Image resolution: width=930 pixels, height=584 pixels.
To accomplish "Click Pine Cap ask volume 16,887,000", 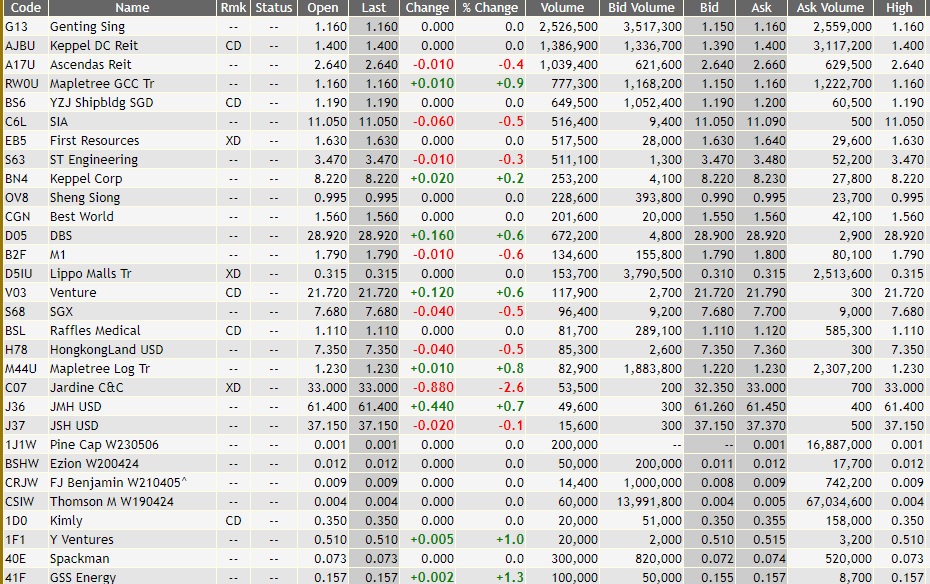I will (x=839, y=444).
